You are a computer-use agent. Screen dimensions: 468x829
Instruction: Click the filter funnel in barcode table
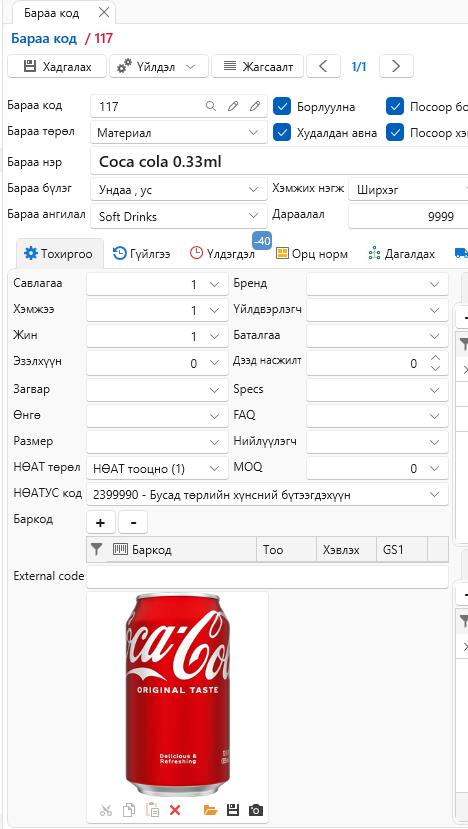[96, 550]
